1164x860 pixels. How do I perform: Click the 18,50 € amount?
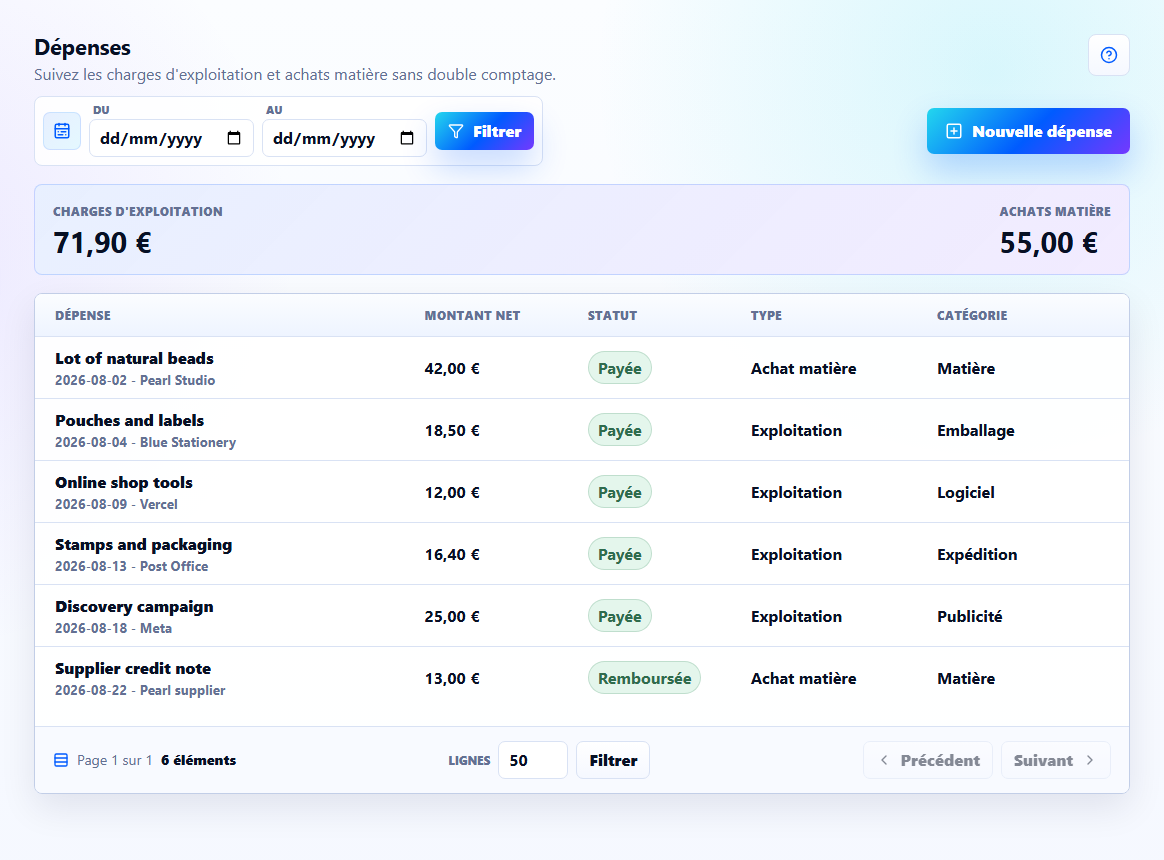pyautogui.click(x=452, y=431)
